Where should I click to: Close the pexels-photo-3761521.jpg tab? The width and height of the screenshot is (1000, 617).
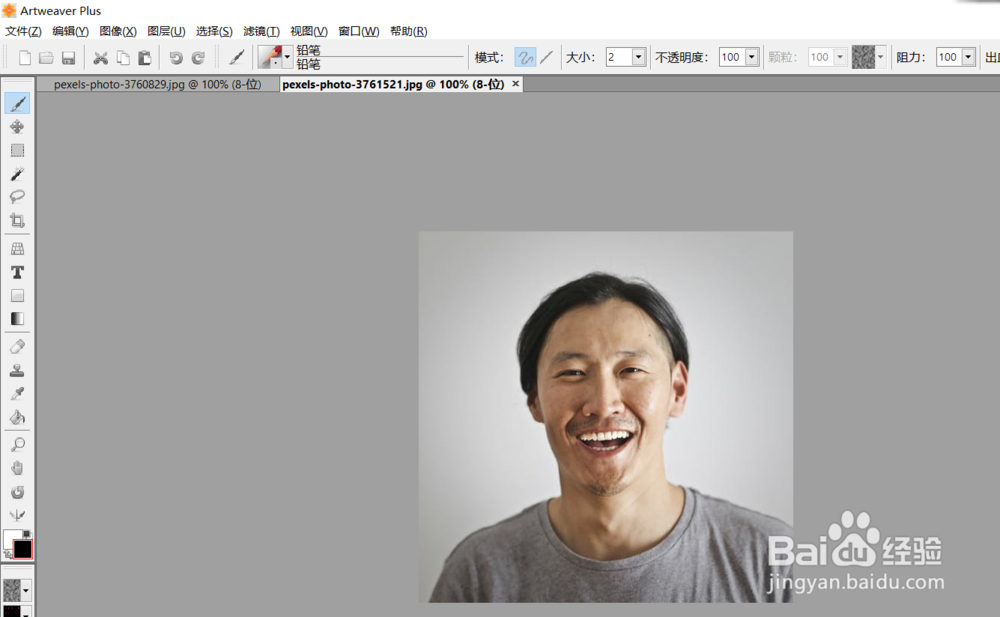click(515, 84)
